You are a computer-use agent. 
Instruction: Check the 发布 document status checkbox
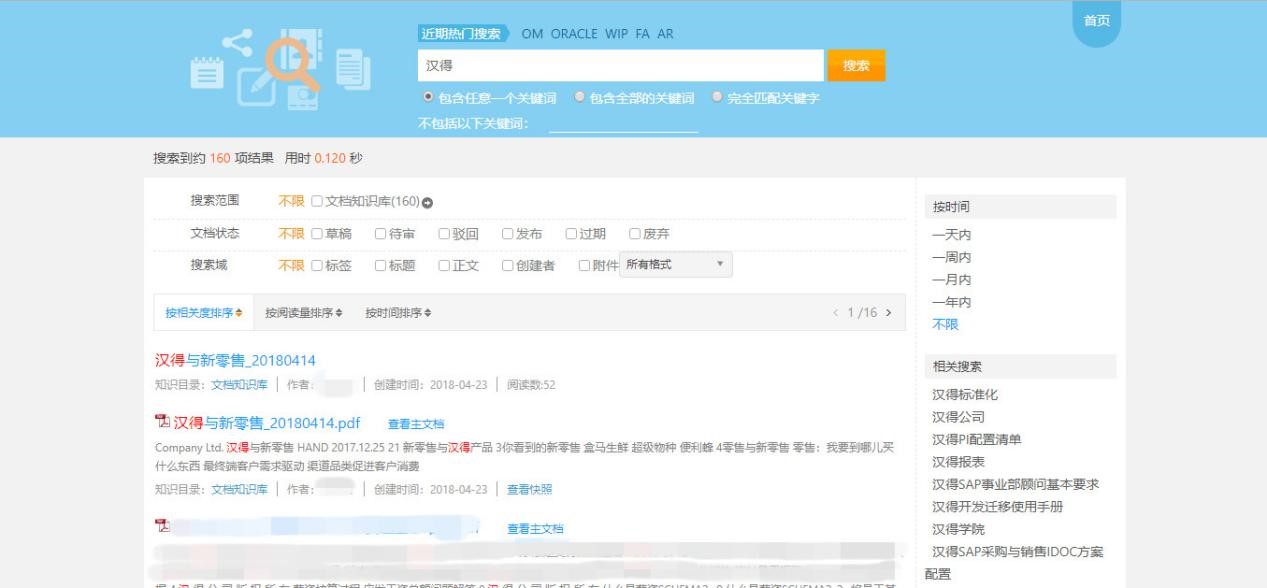508,234
